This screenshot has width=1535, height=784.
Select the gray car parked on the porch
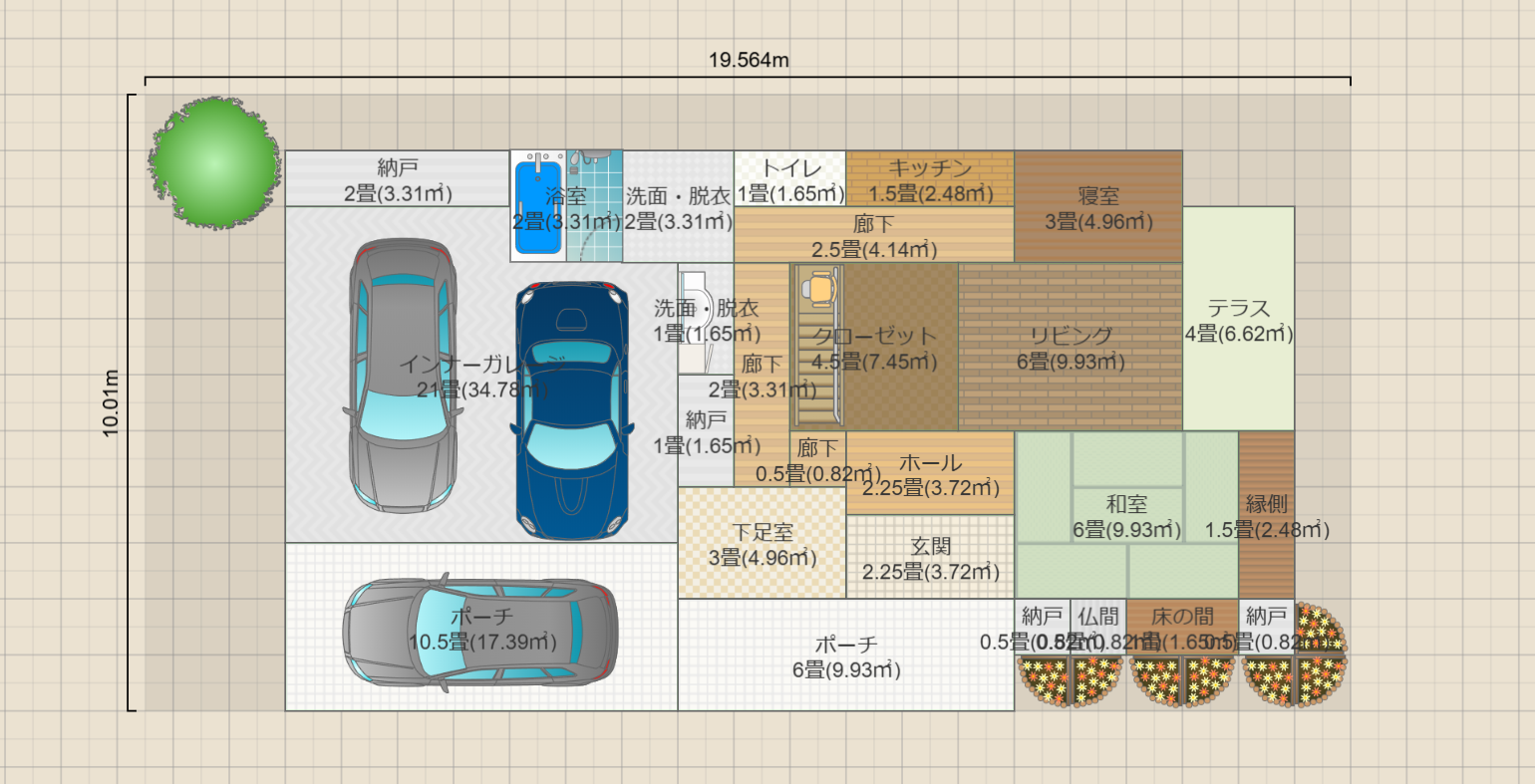[480, 634]
